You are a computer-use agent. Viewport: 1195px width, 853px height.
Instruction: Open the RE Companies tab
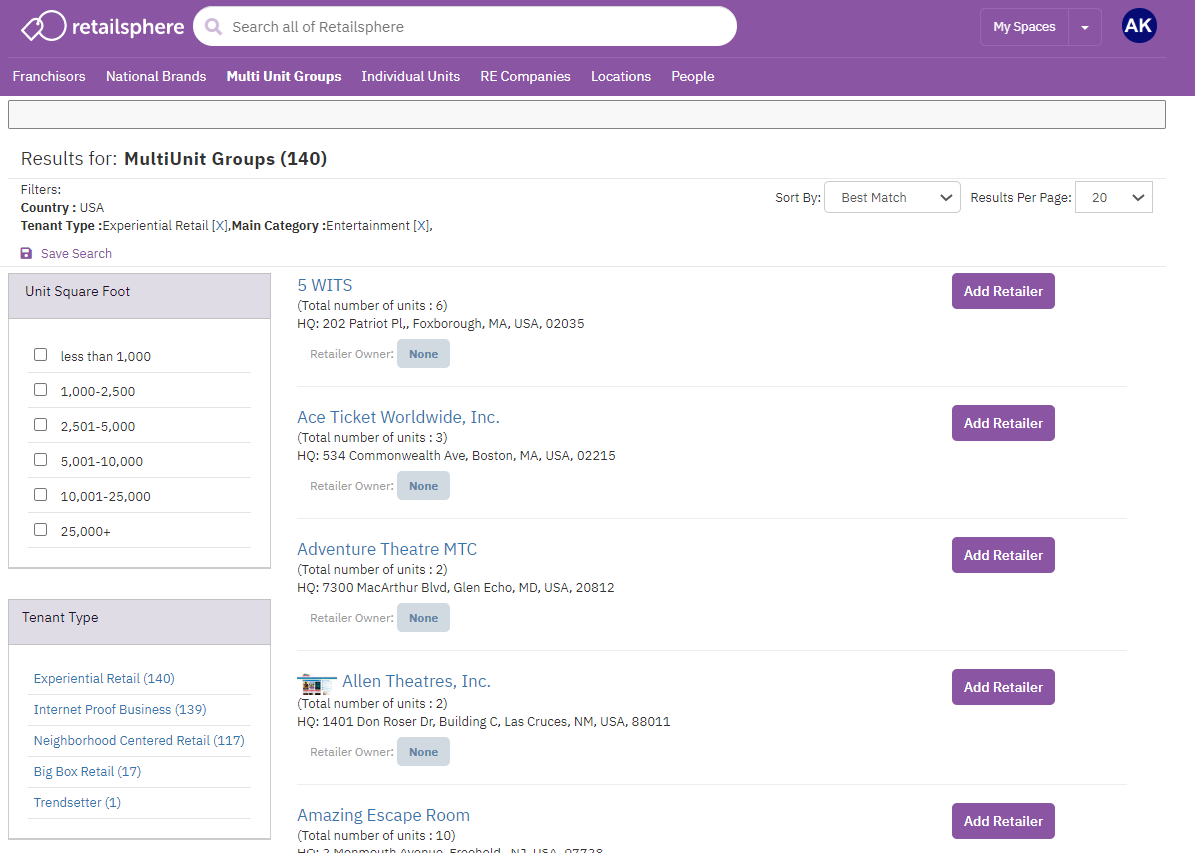pyautogui.click(x=525, y=76)
